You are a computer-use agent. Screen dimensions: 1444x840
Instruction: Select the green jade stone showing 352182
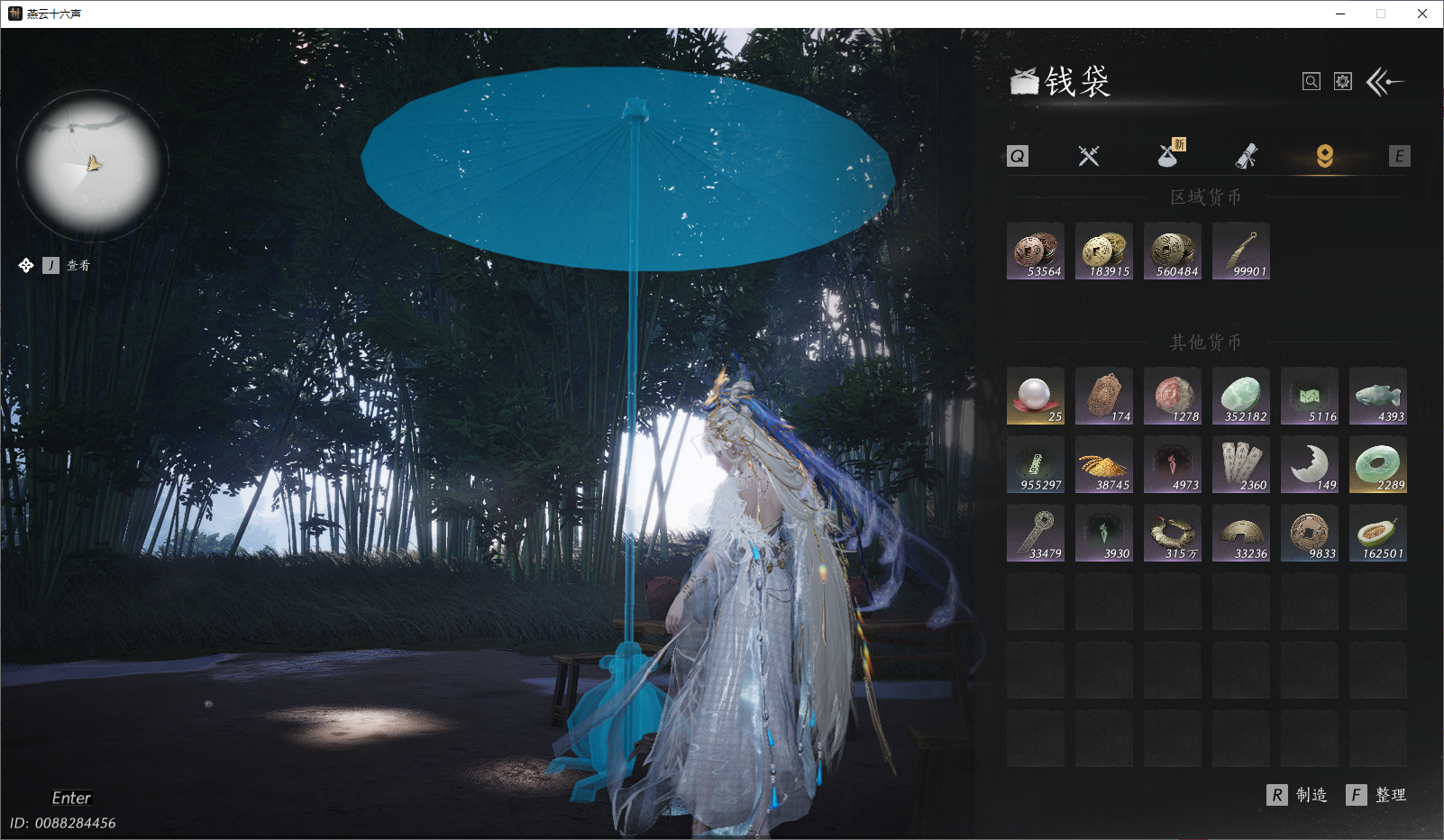tap(1241, 397)
